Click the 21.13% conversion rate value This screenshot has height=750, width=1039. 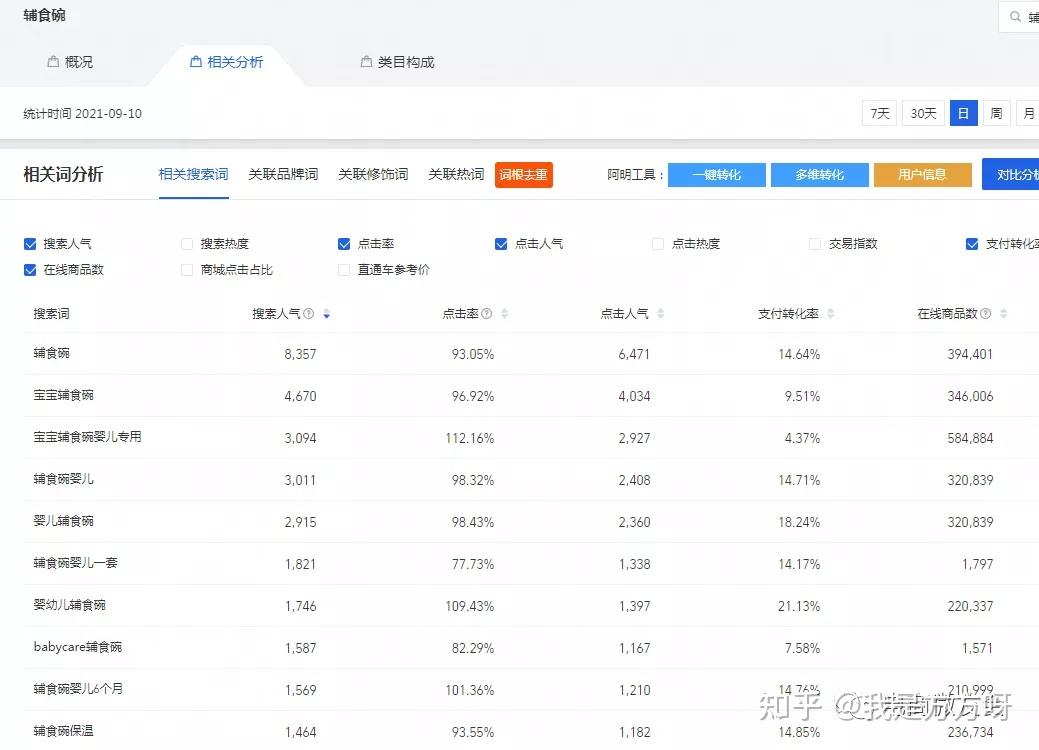click(799, 606)
